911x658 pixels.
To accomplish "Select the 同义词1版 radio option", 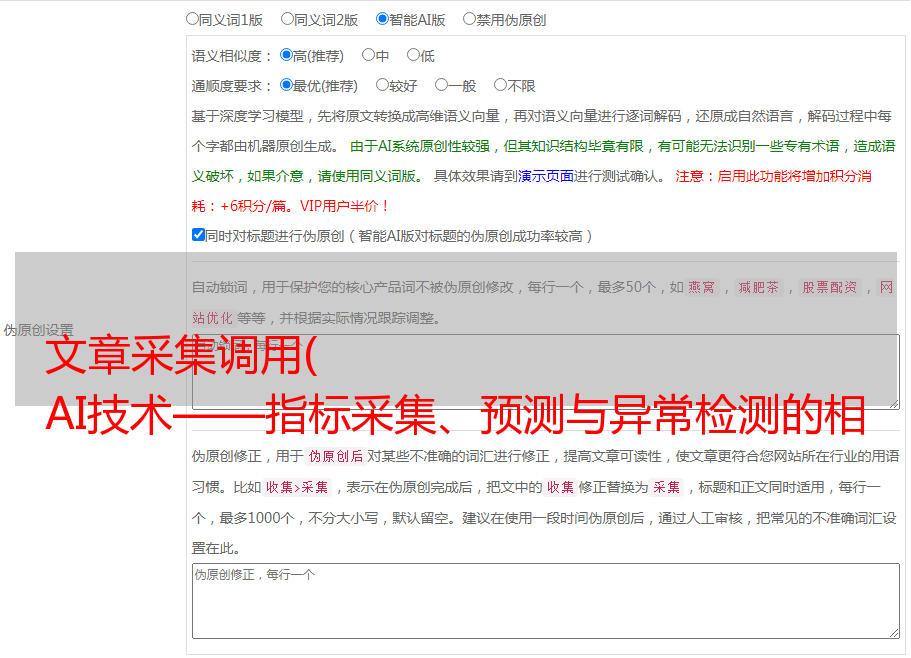I will pyautogui.click(x=192, y=19).
